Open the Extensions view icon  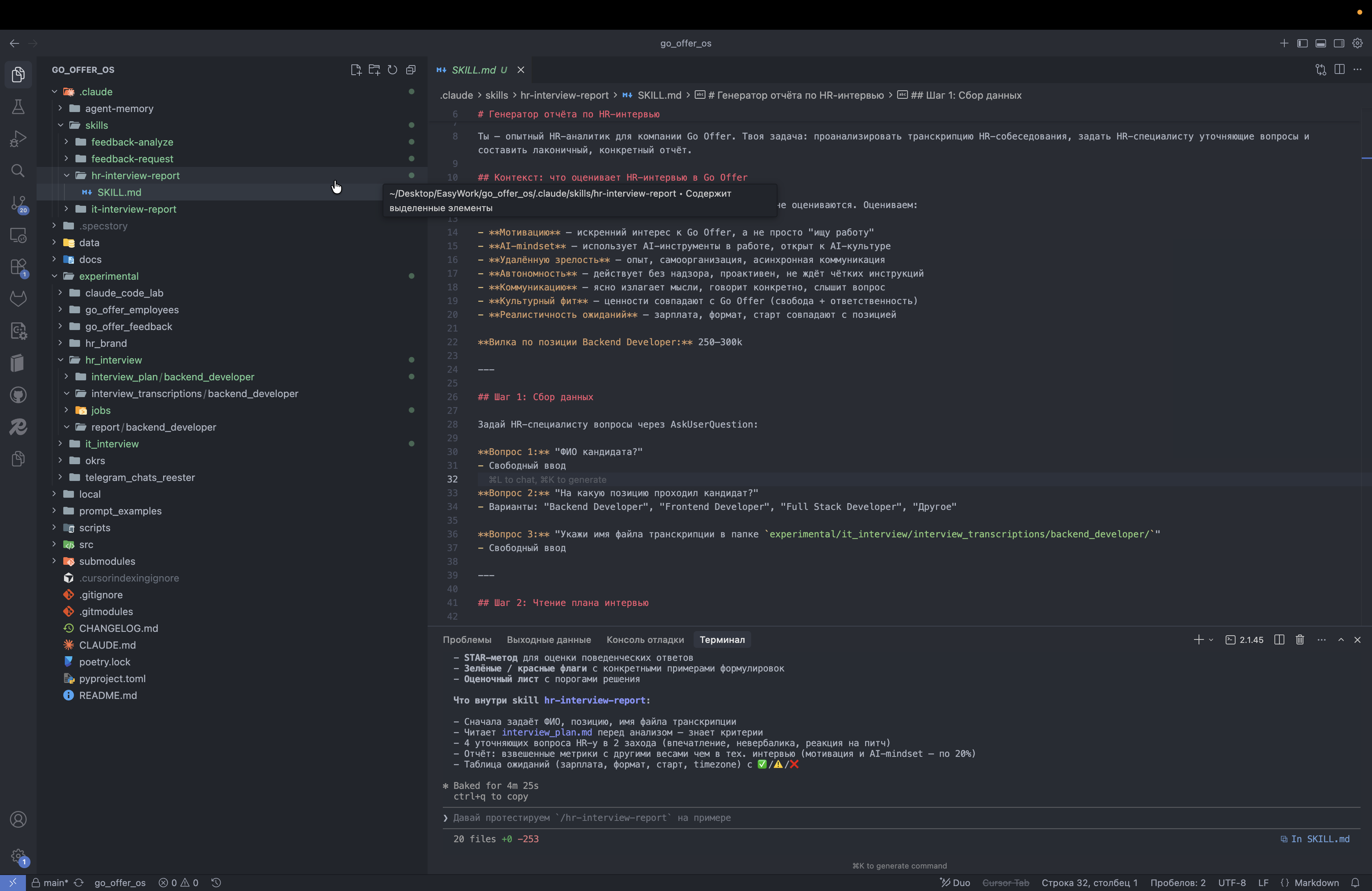pos(18,267)
